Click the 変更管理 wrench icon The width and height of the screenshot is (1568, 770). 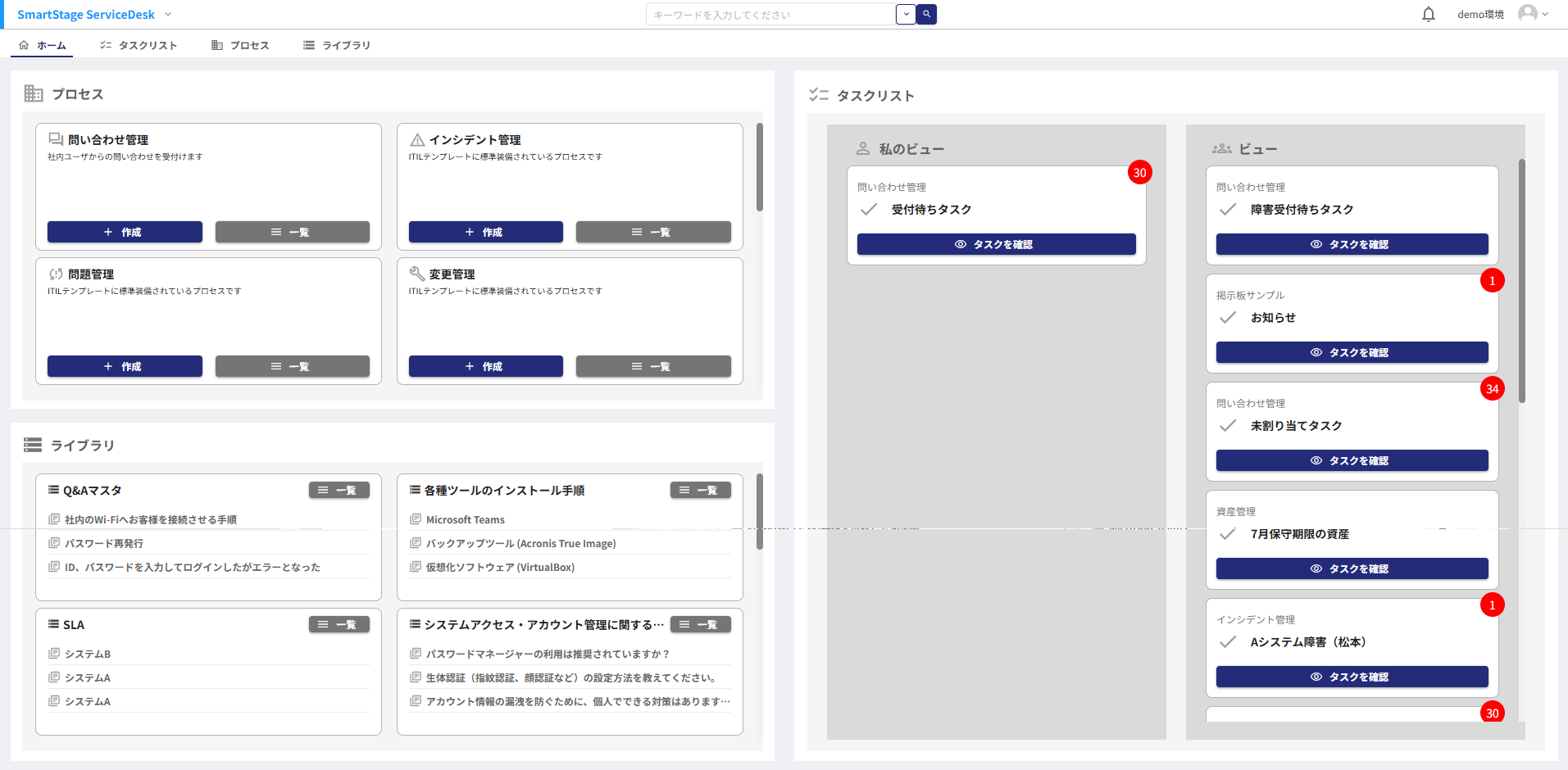[417, 274]
